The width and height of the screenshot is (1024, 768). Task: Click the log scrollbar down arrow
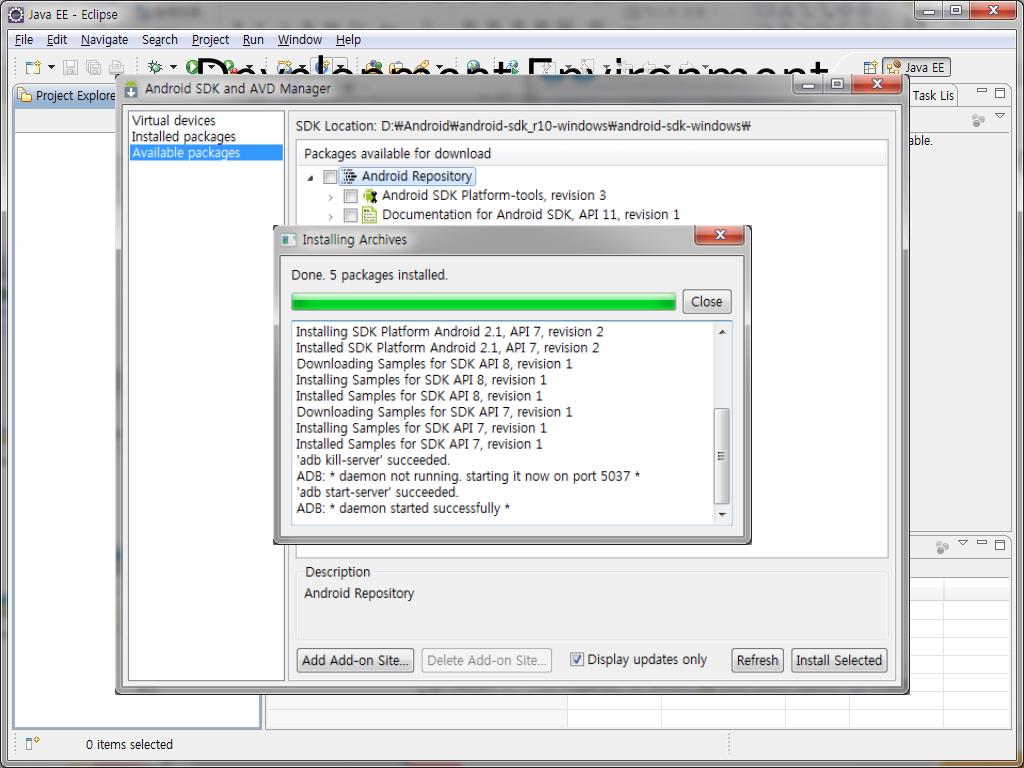pyautogui.click(x=722, y=515)
